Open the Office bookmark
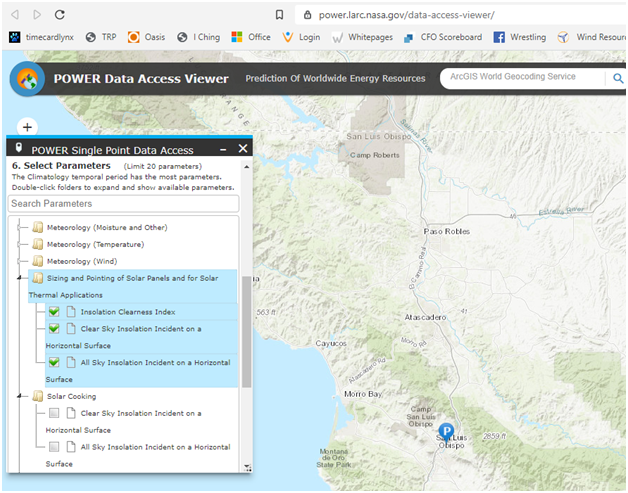The height and width of the screenshot is (493, 628). (251, 37)
